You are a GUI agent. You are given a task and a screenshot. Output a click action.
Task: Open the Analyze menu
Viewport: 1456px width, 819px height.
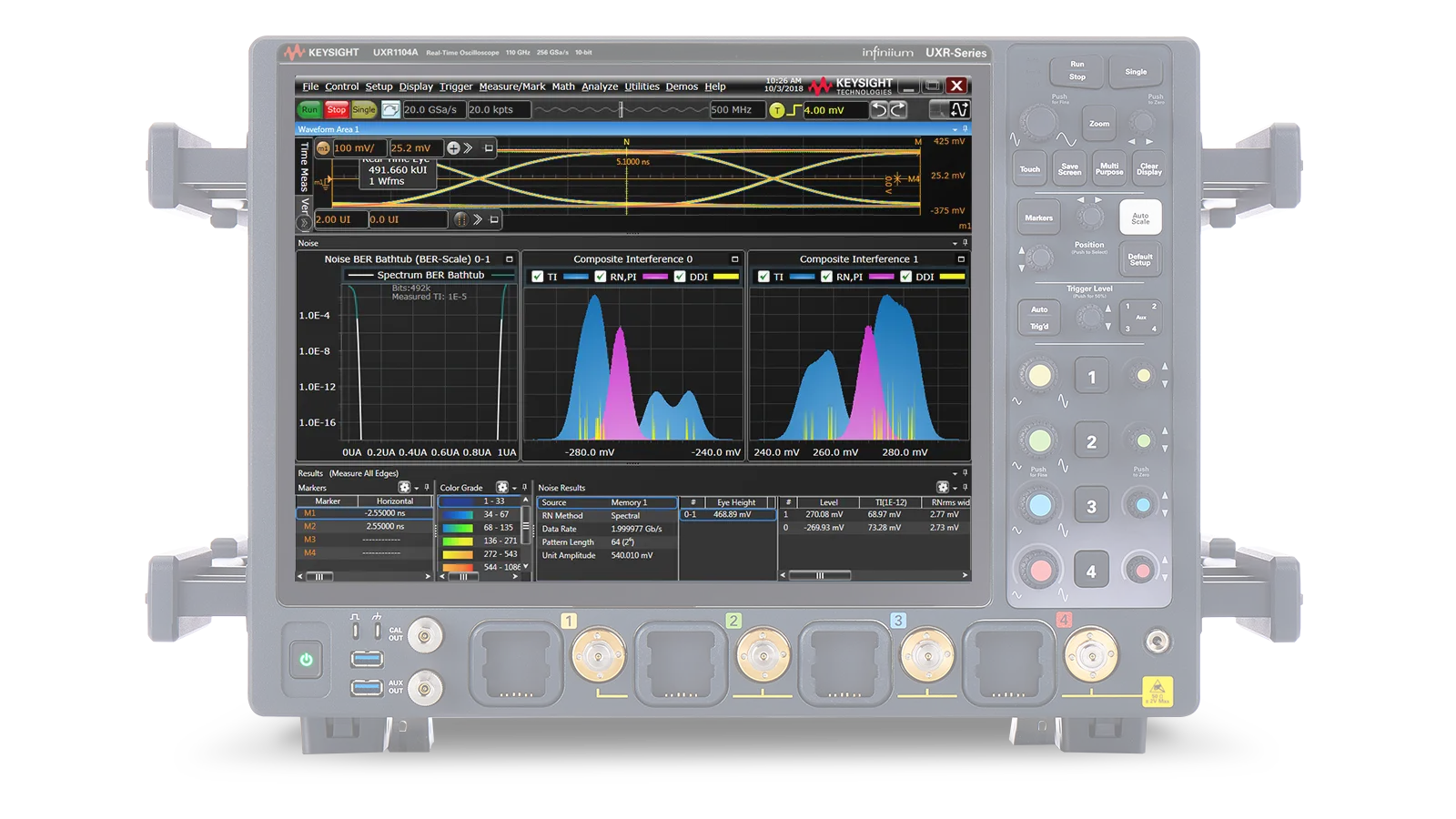tap(600, 87)
